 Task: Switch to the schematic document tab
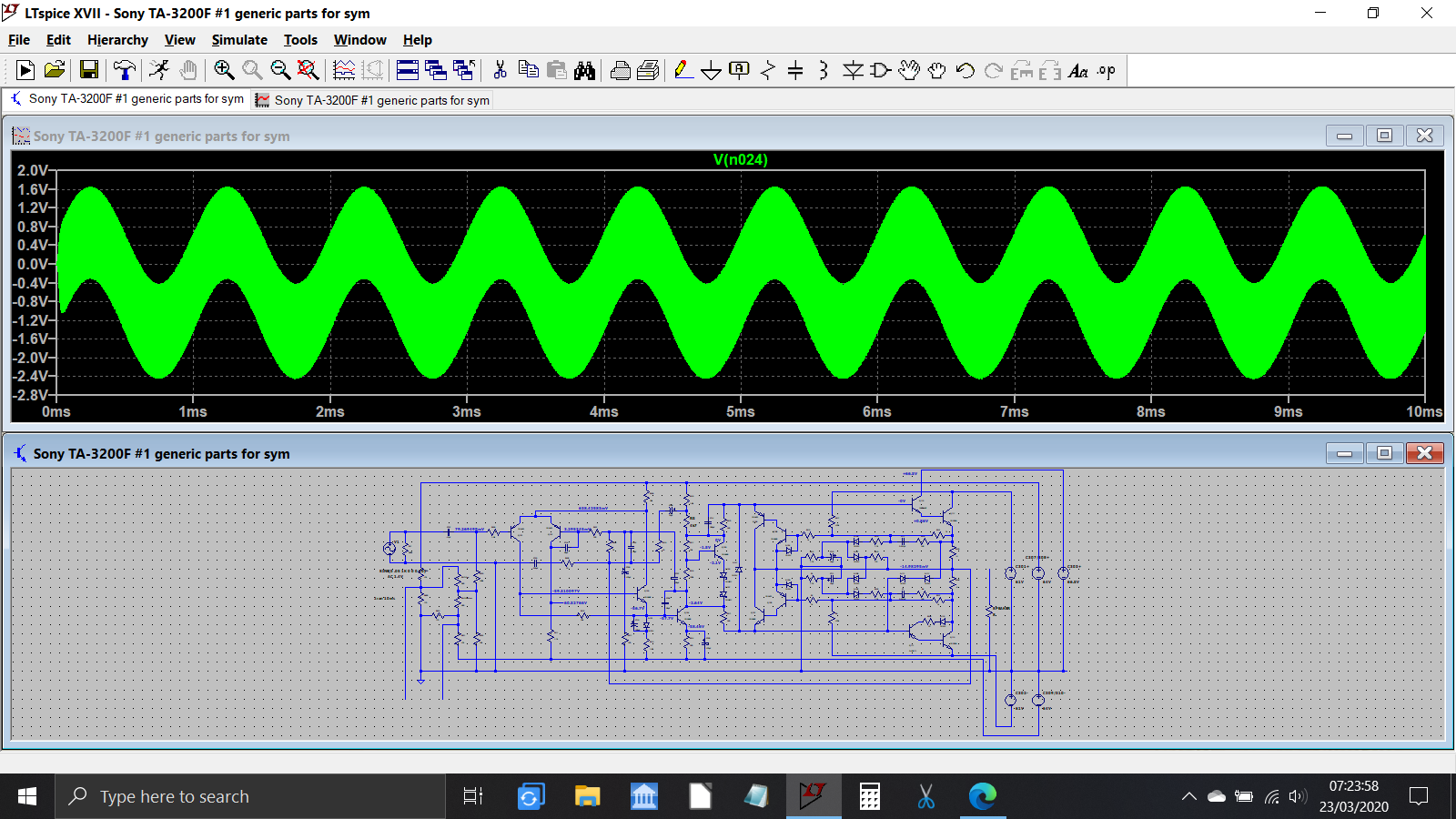pyautogui.click(x=126, y=99)
